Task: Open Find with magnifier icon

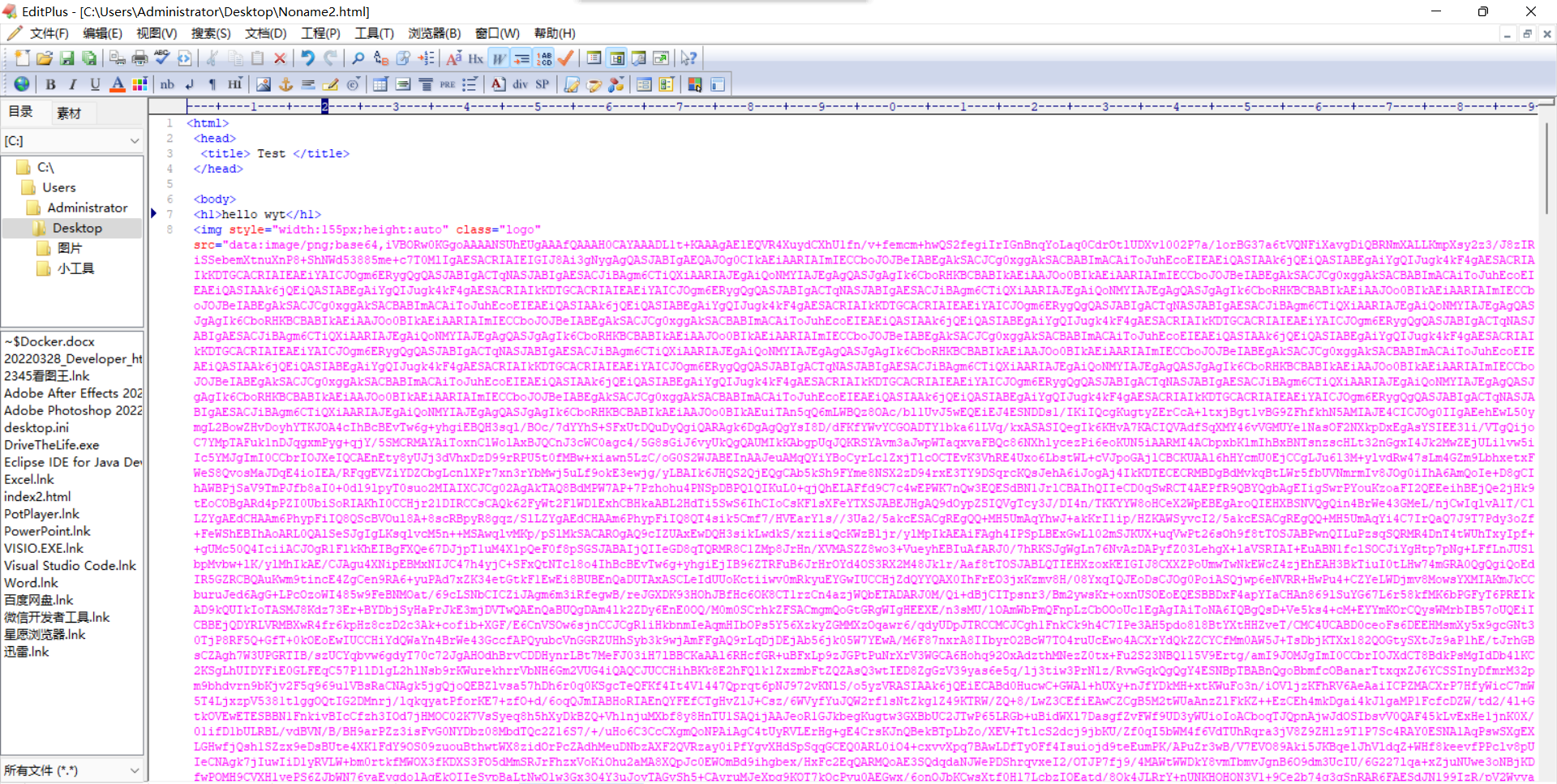Action: [358, 58]
